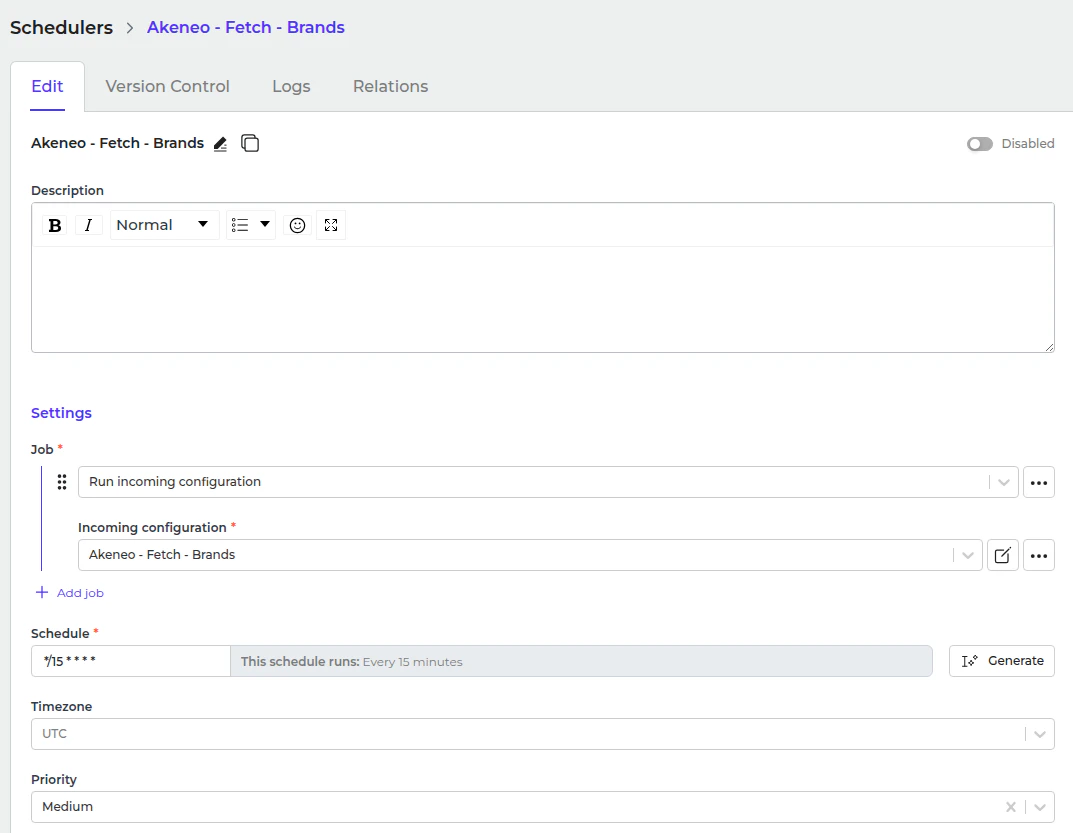Click inside the Description text area

pos(543,299)
